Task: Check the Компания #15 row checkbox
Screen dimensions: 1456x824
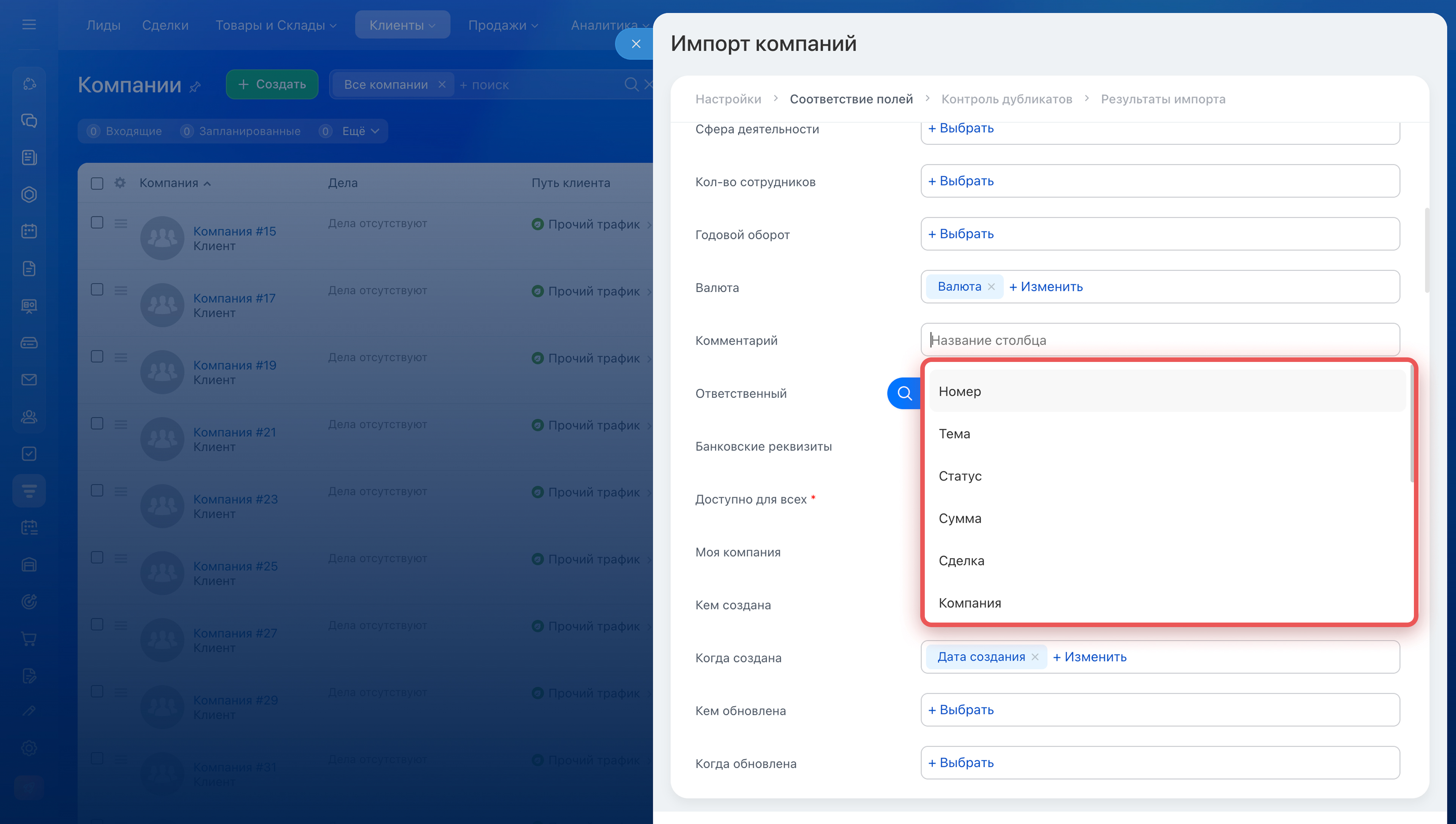Action: tap(97, 222)
